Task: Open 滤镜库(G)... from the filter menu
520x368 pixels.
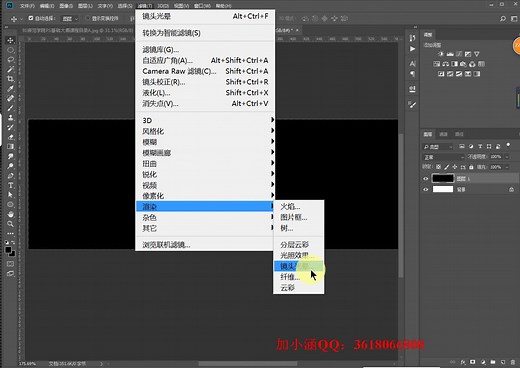Action: click(x=205, y=50)
